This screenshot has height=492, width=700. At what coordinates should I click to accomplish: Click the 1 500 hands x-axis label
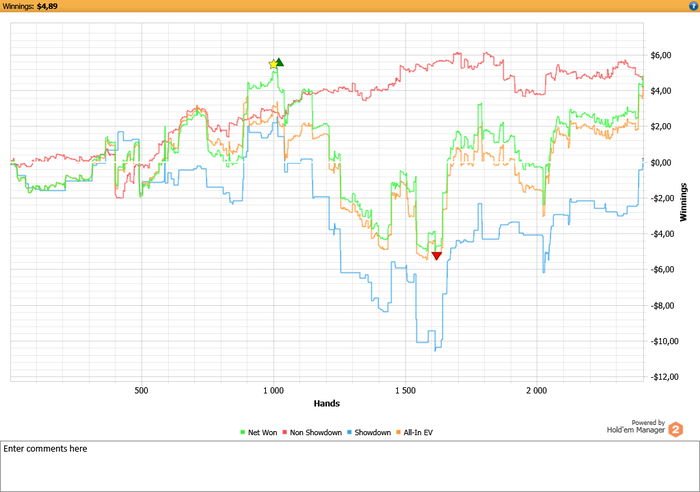[405, 391]
